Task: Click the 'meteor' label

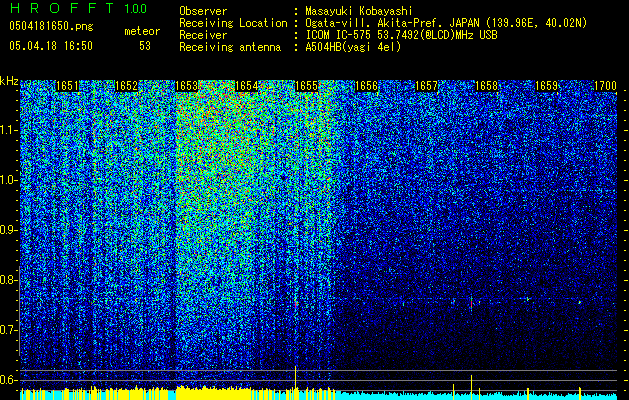Action: 142,31
